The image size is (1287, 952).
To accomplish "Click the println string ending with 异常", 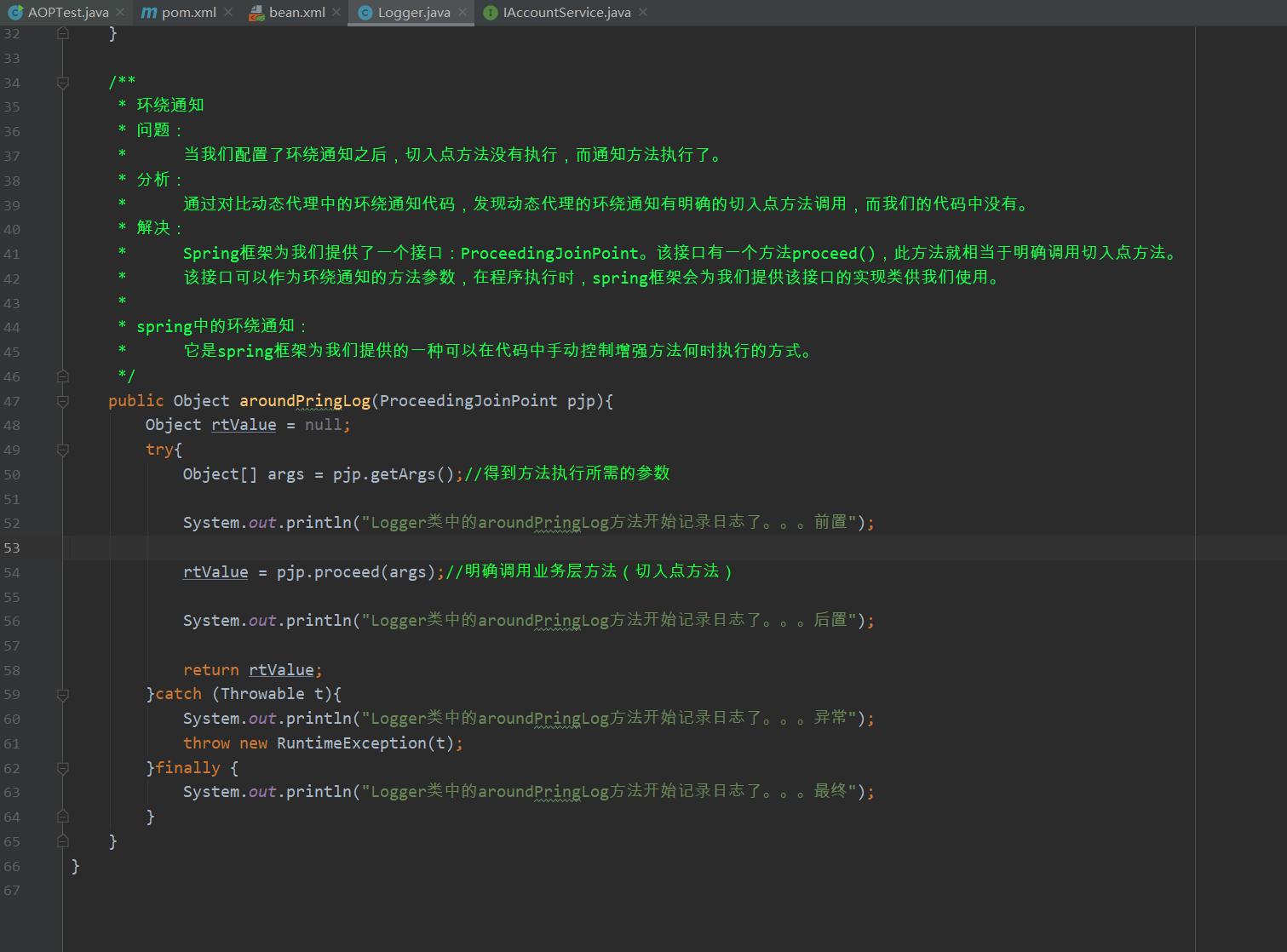I will [x=609, y=718].
